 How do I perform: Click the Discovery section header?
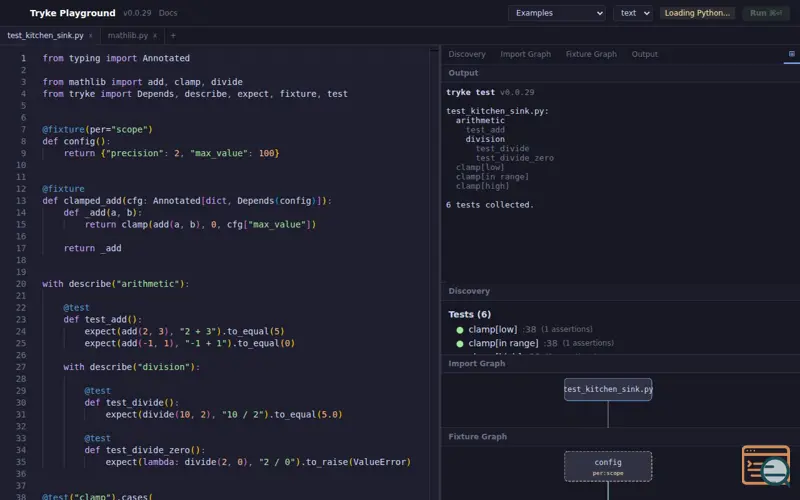(x=469, y=291)
